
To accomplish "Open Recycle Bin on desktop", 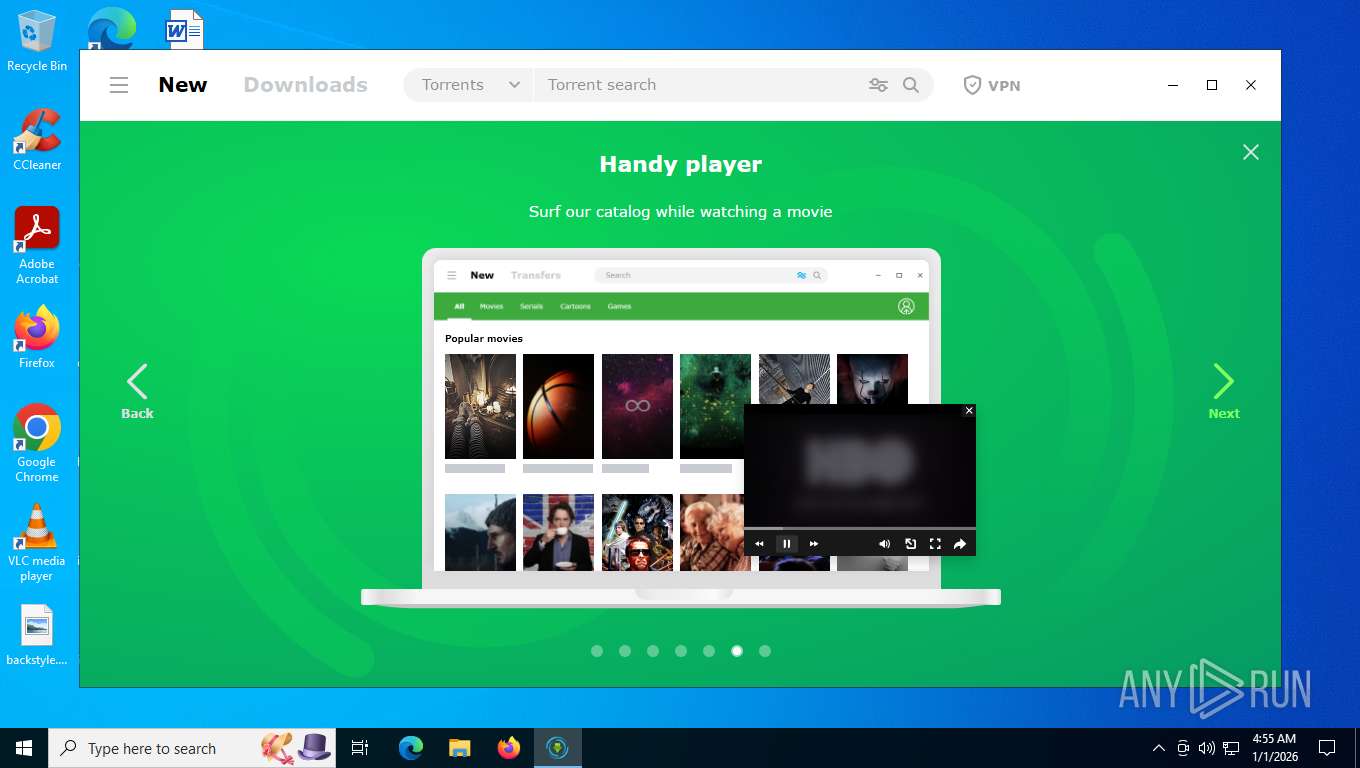I will click(37, 41).
